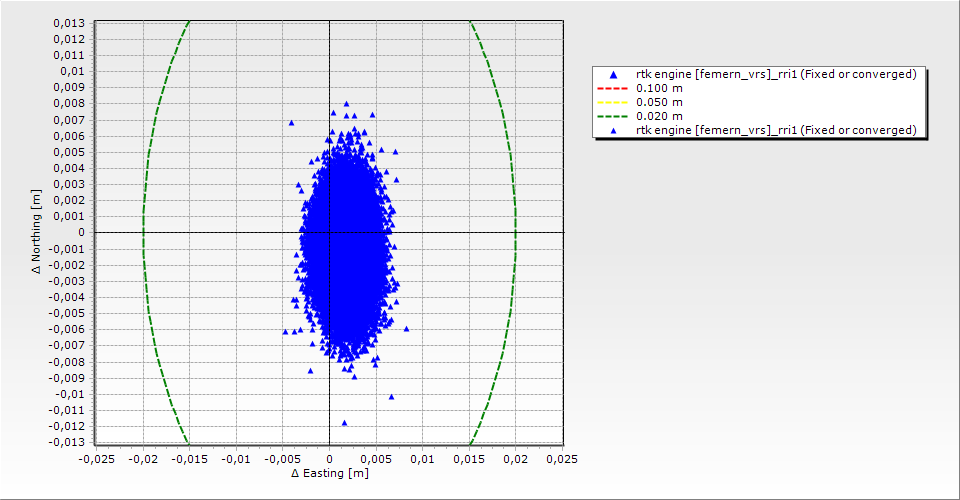The image size is (960, 500).
Task: Click the origin where the zero axes cross
Action: coord(329,232)
